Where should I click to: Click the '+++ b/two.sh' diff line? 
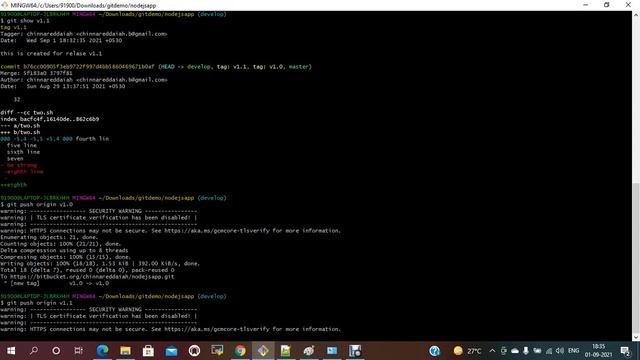coord(20,132)
